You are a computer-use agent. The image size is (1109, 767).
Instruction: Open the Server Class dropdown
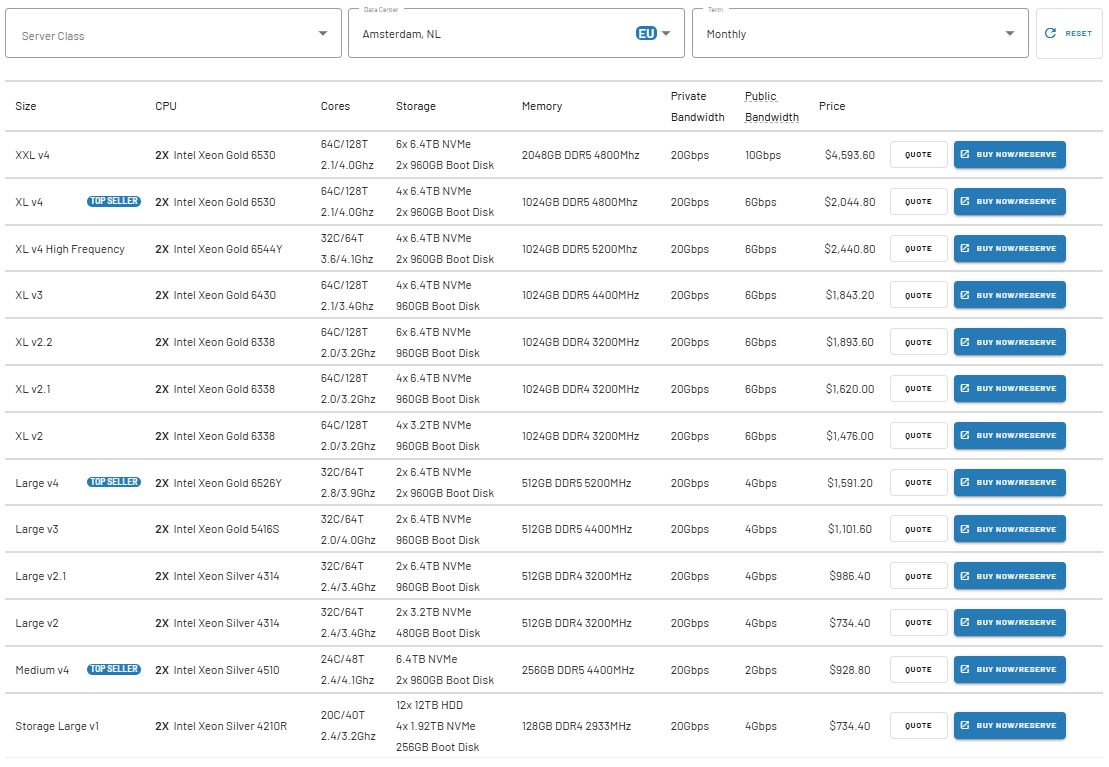coord(173,33)
